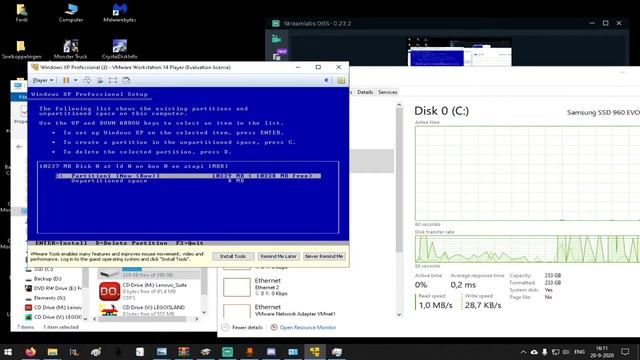This screenshot has height=360, width=640.
Task: Click VMware's blue left-arrow toolbar icon
Action: pyautogui.click(x=326, y=80)
